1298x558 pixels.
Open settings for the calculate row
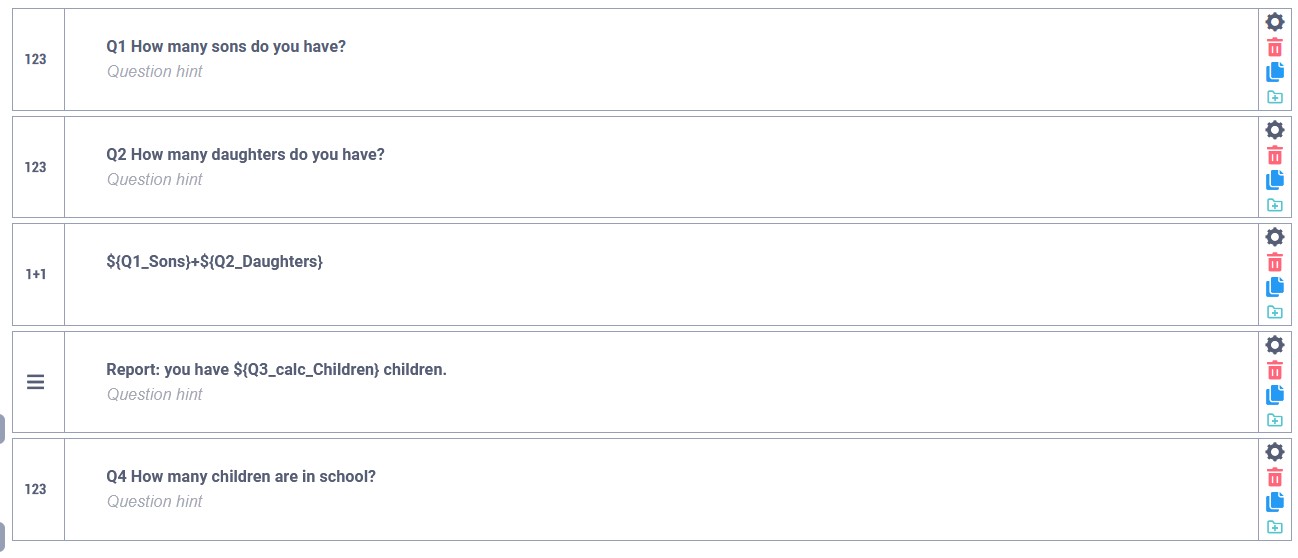pos(1274,237)
